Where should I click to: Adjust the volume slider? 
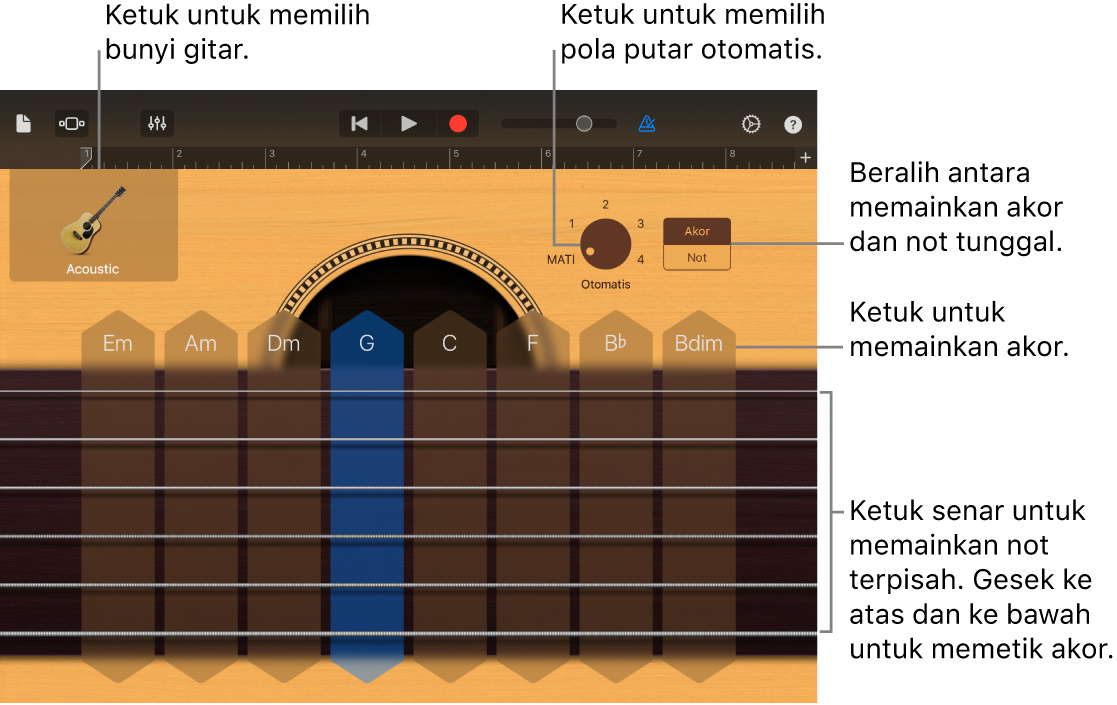point(583,123)
